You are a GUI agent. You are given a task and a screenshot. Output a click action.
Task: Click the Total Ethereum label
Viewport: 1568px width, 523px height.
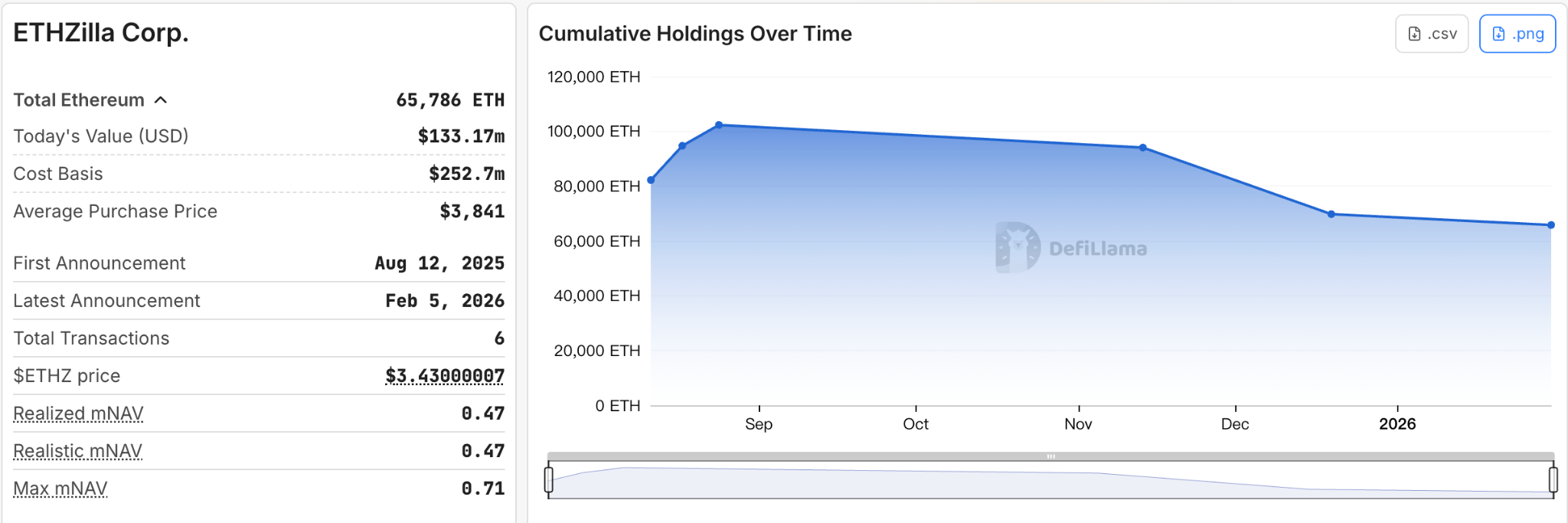pyautogui.click(x=79, y=100)
